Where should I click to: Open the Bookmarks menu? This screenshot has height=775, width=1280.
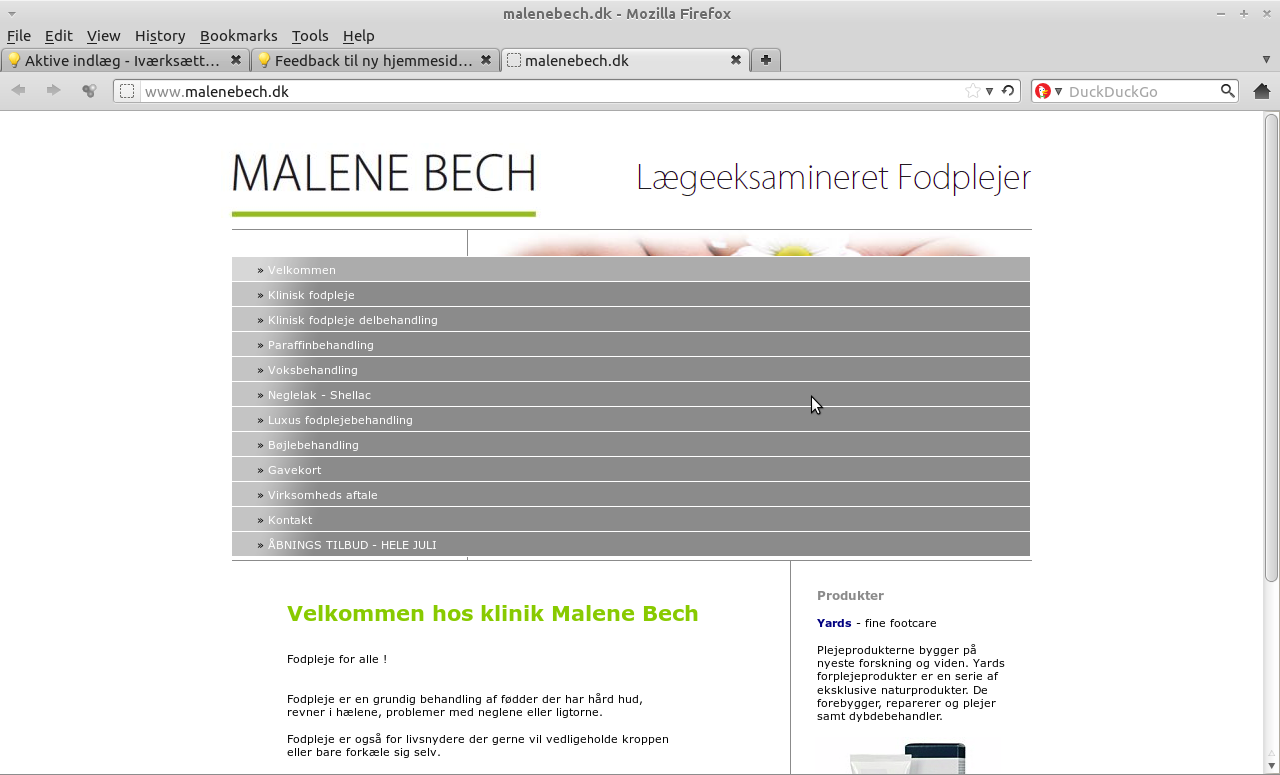click(x=238, y=36)
